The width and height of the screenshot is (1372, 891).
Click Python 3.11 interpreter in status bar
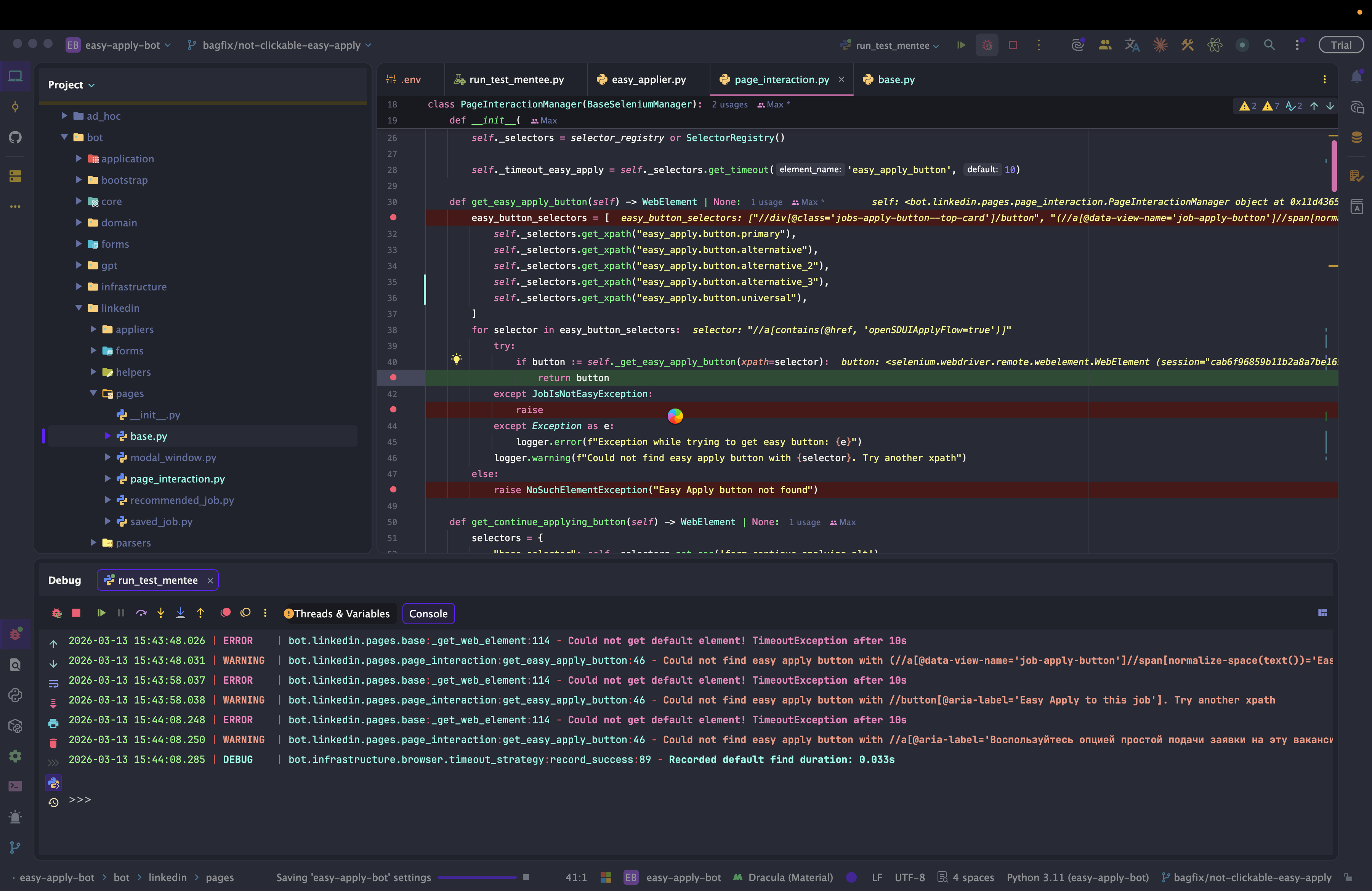(1077, 877)
